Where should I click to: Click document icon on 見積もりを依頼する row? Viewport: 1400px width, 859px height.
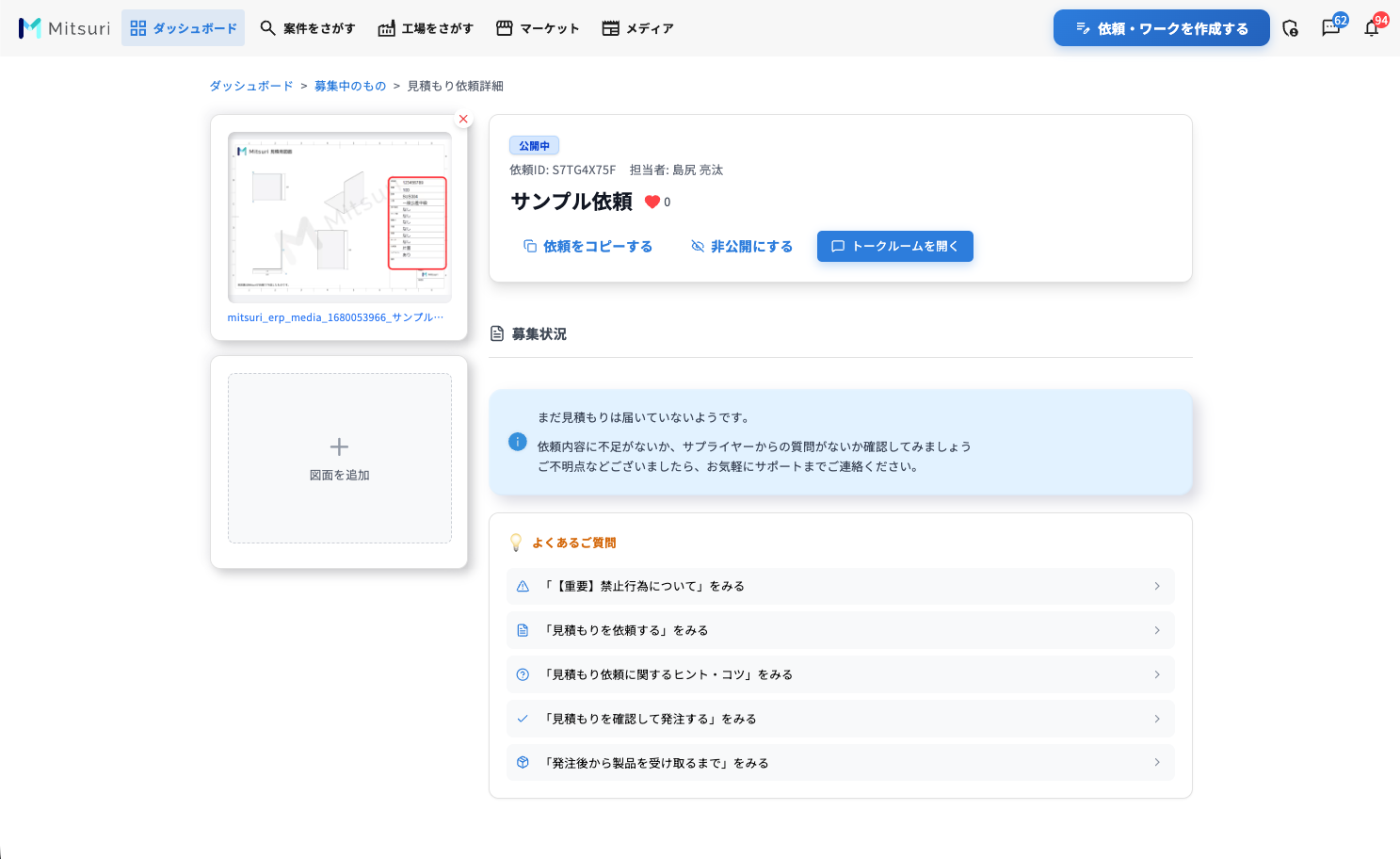click(x=523, y=630)
